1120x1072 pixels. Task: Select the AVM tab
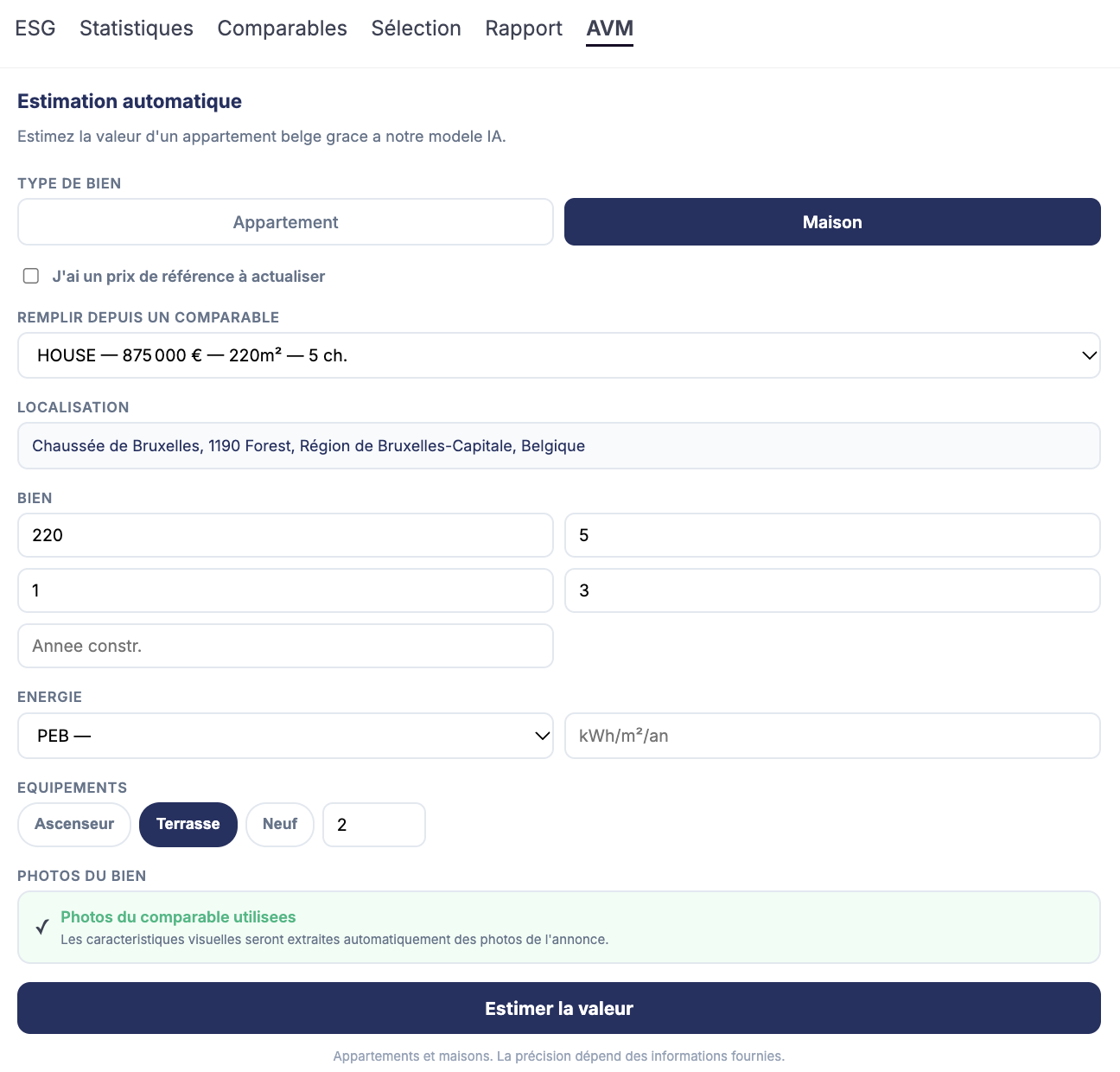609,29
